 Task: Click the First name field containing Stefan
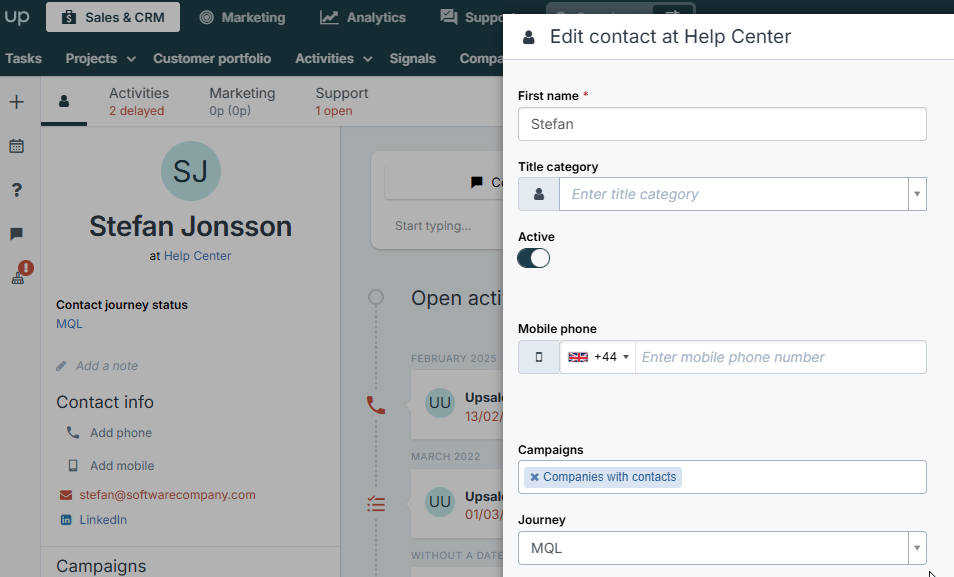pyautogui.click(x=722, y=124)
